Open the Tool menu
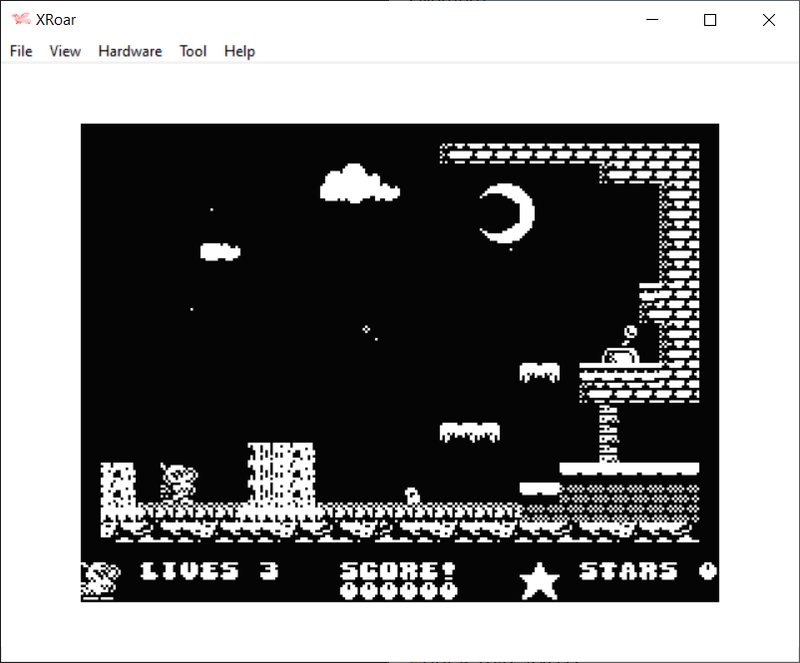The height and width of the screenshot is (663, 800). click(193, 51)
